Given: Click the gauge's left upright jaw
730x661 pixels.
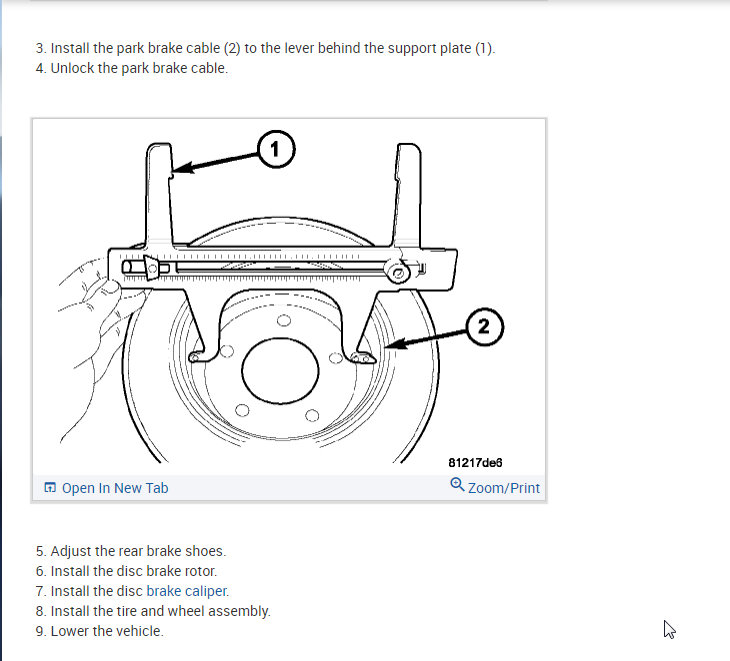Looking at the screenshot, I should 159,195.
